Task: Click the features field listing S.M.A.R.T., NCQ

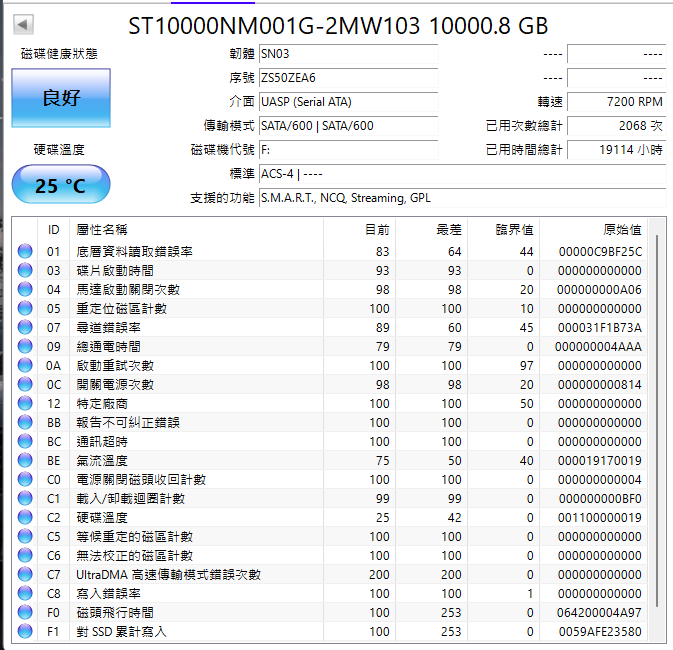Action: pyautogui.click(x=463, y=198)
